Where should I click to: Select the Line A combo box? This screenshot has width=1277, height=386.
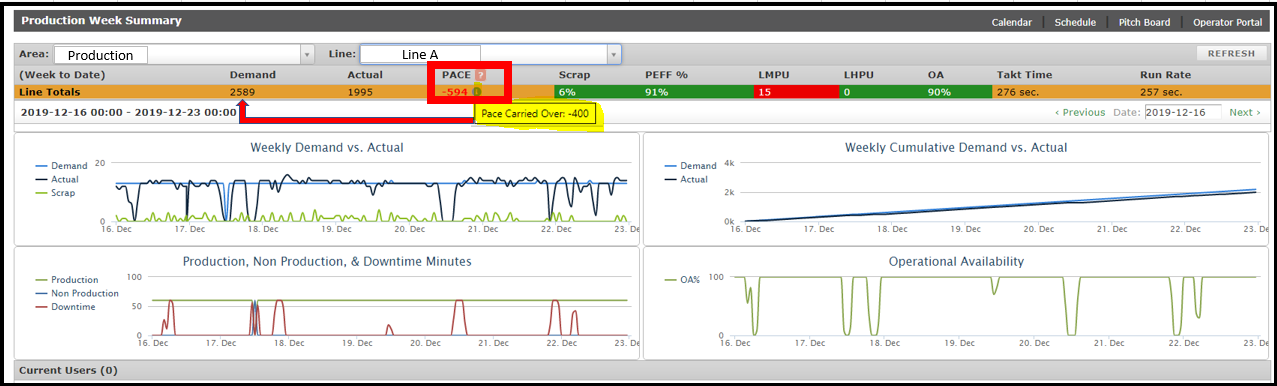490,54
